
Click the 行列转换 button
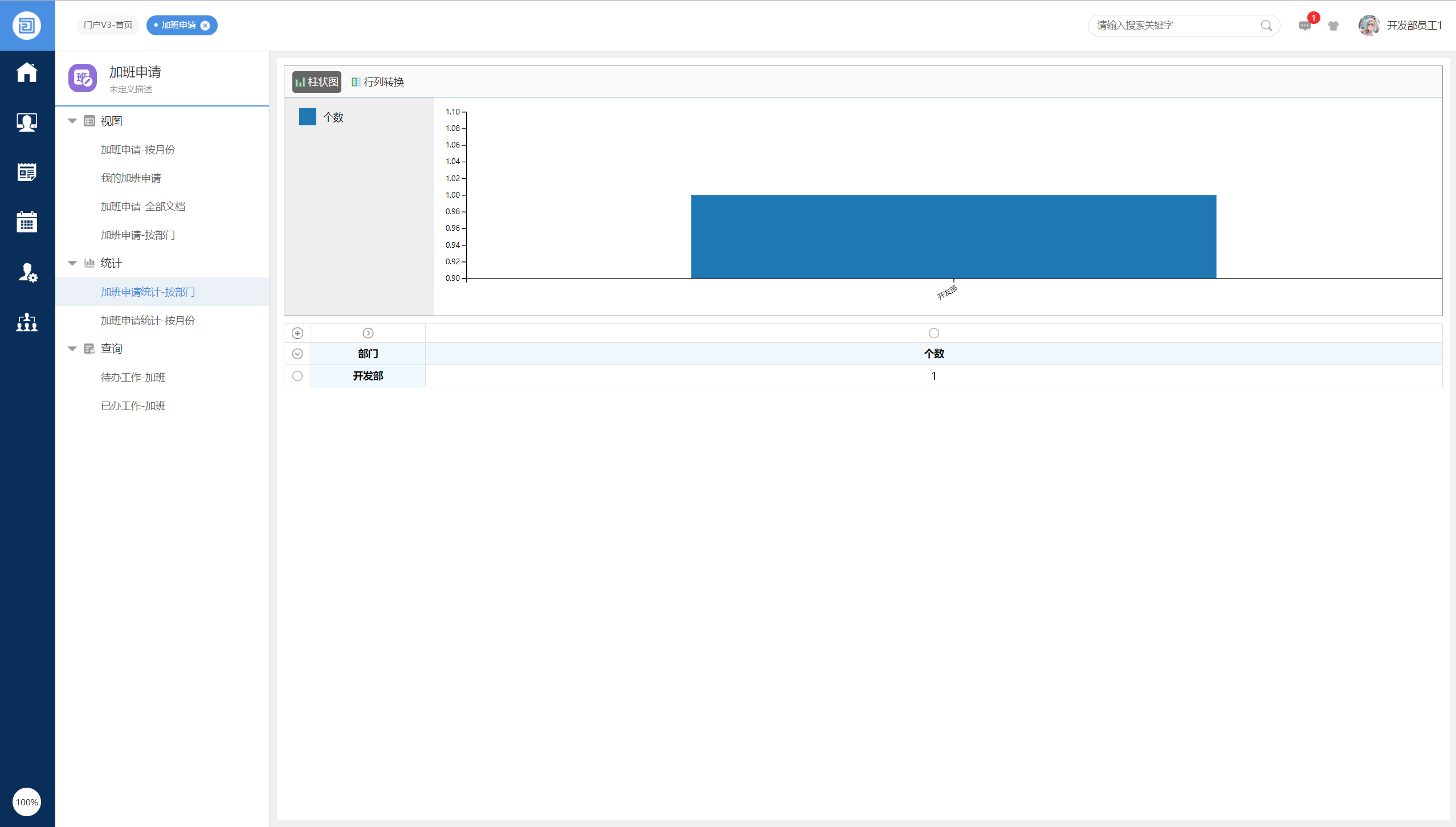[x=378, y=82]
